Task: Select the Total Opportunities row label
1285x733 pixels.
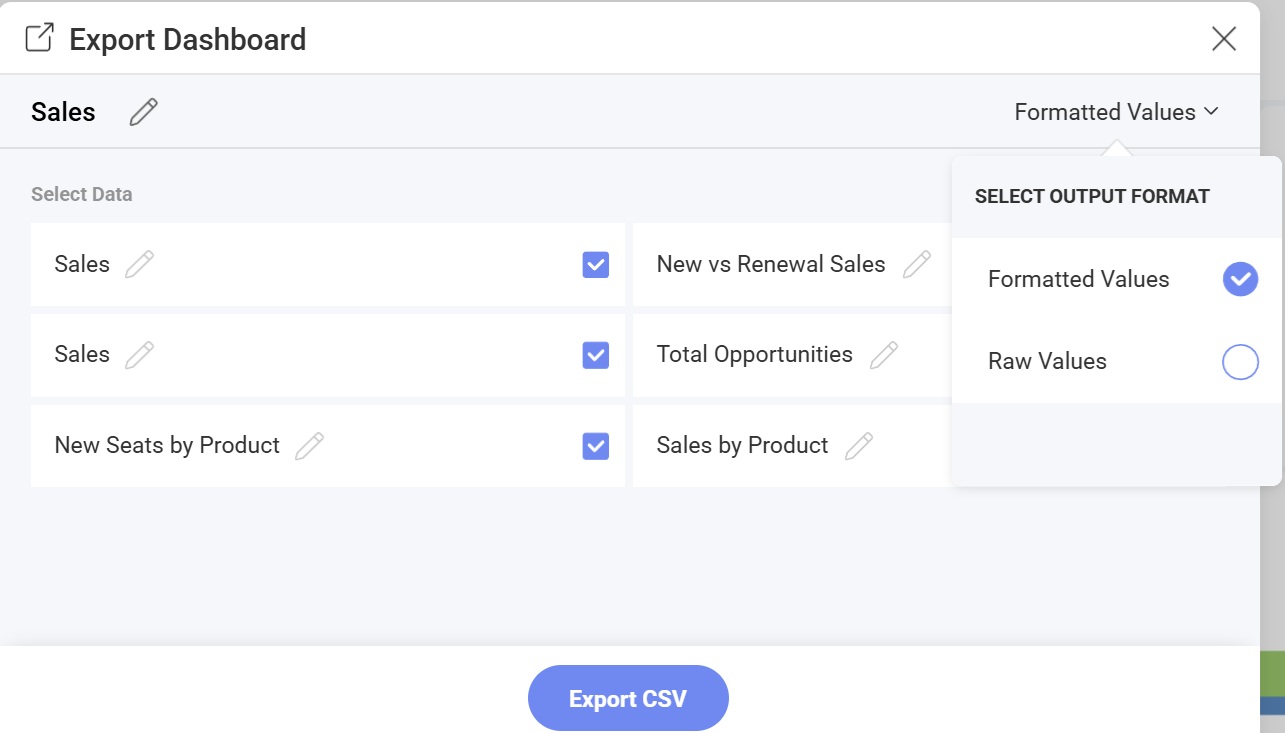Action: 754,355
